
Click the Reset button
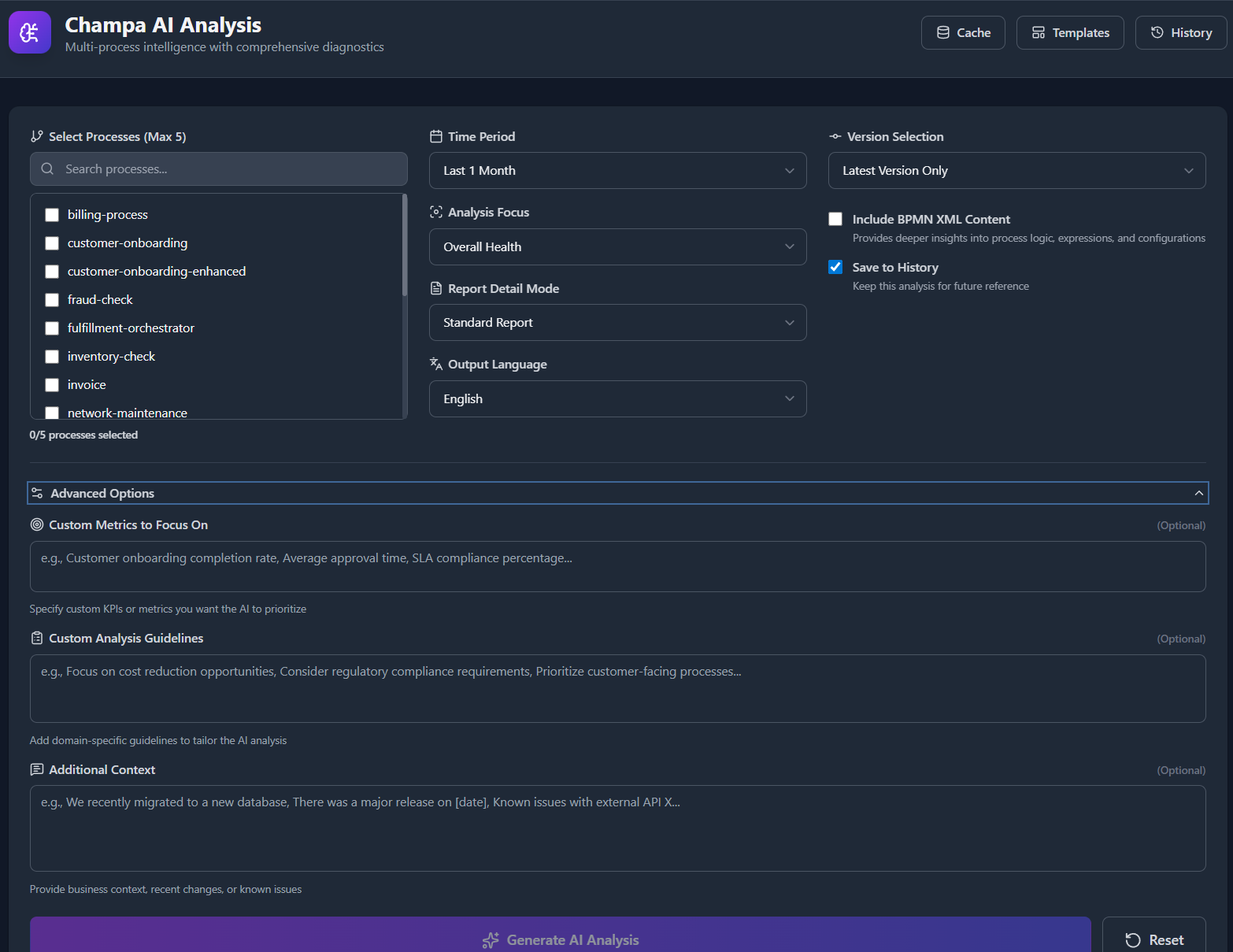coord(1153,939)
